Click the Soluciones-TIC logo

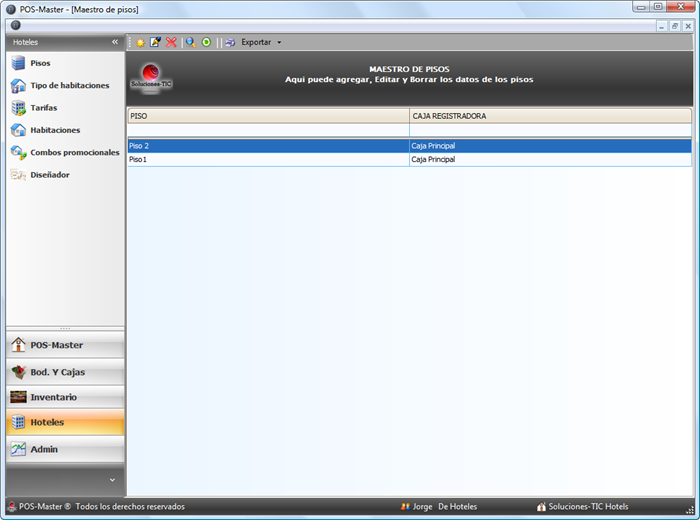pos(151,79)
